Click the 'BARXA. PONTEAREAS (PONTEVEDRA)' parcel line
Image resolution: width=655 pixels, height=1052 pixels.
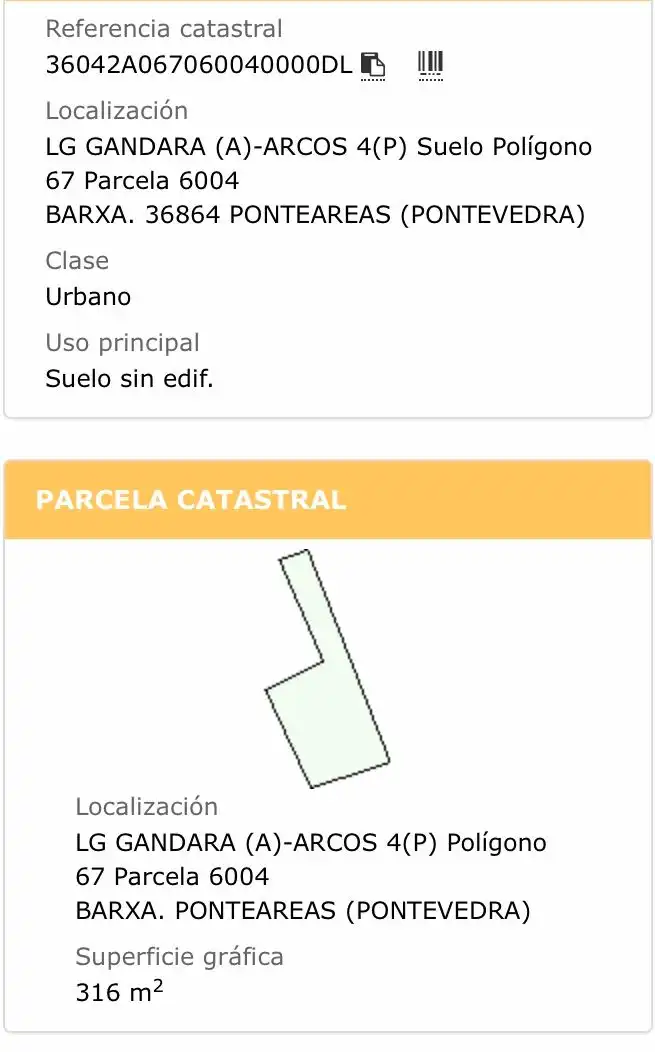click(x=303, y=910)
